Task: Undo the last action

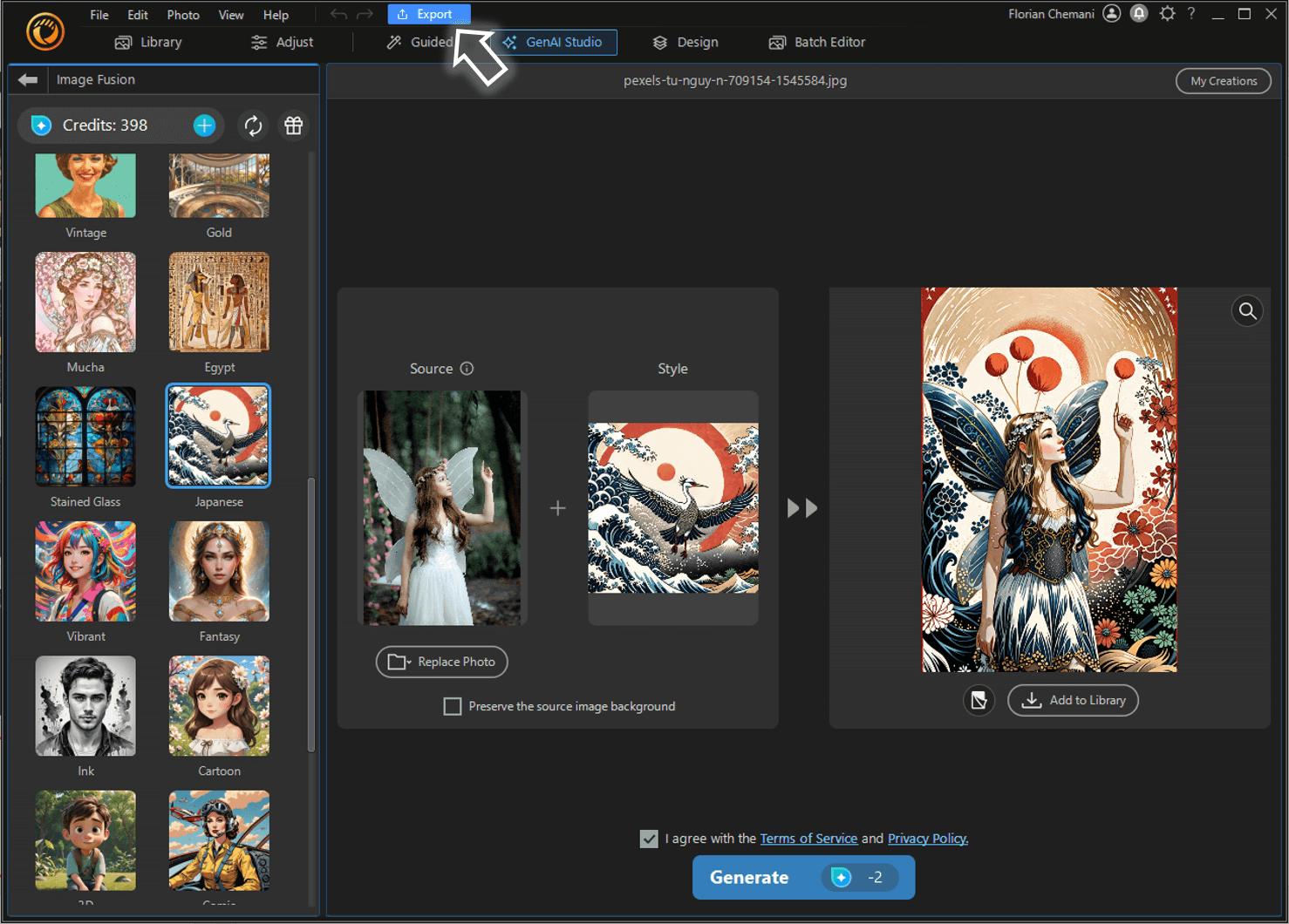Action: point(338,13)
